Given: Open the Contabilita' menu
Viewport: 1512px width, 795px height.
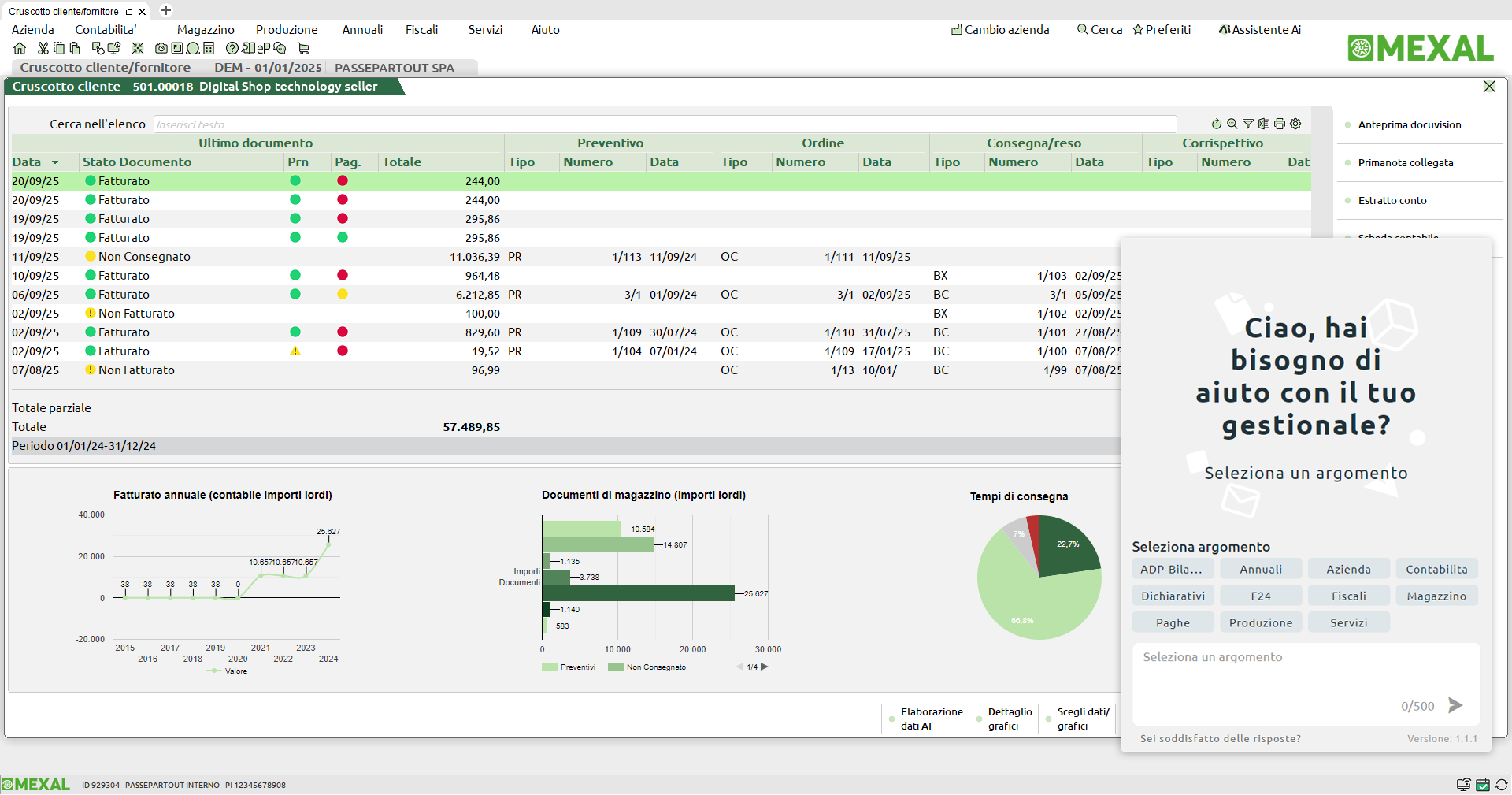Looking at the screenshot, I should [x=106, y=30].
